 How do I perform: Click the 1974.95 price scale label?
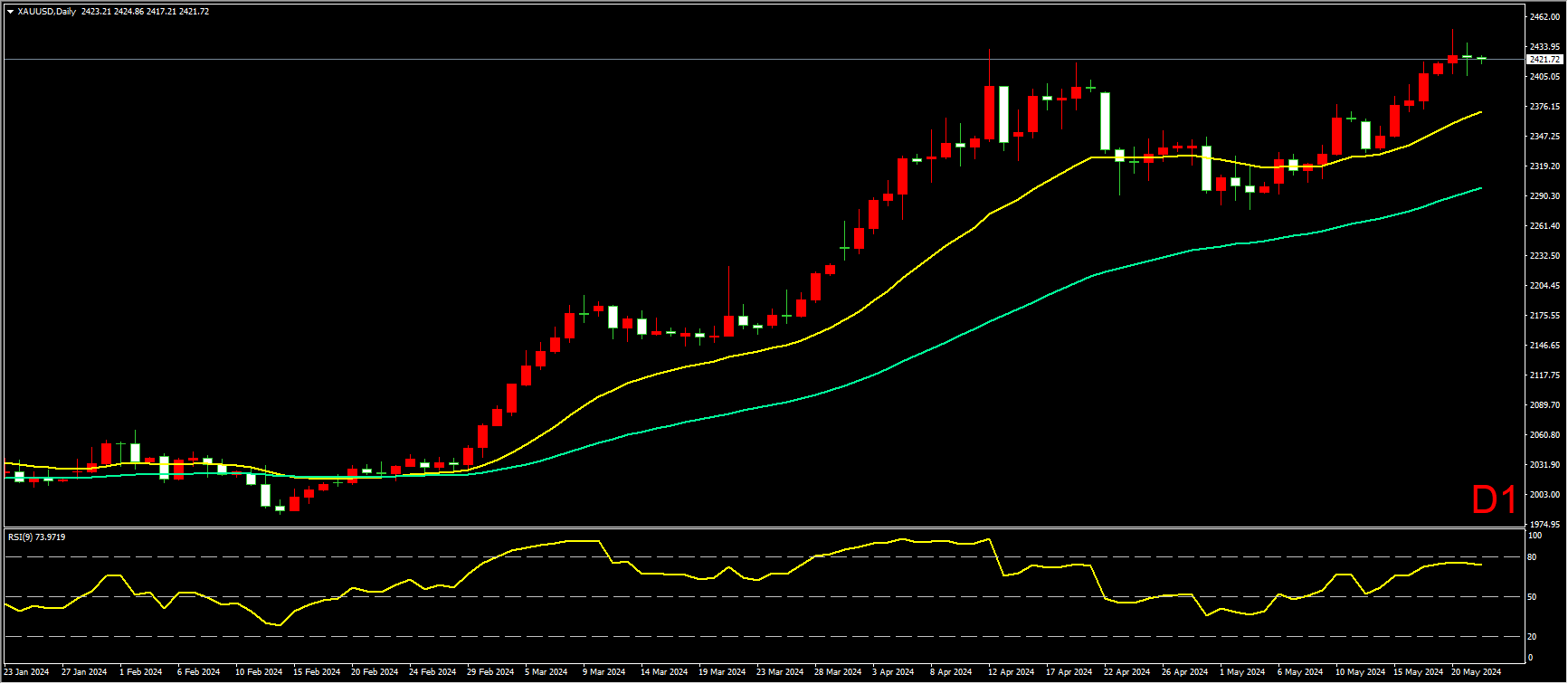[1544, 525]
